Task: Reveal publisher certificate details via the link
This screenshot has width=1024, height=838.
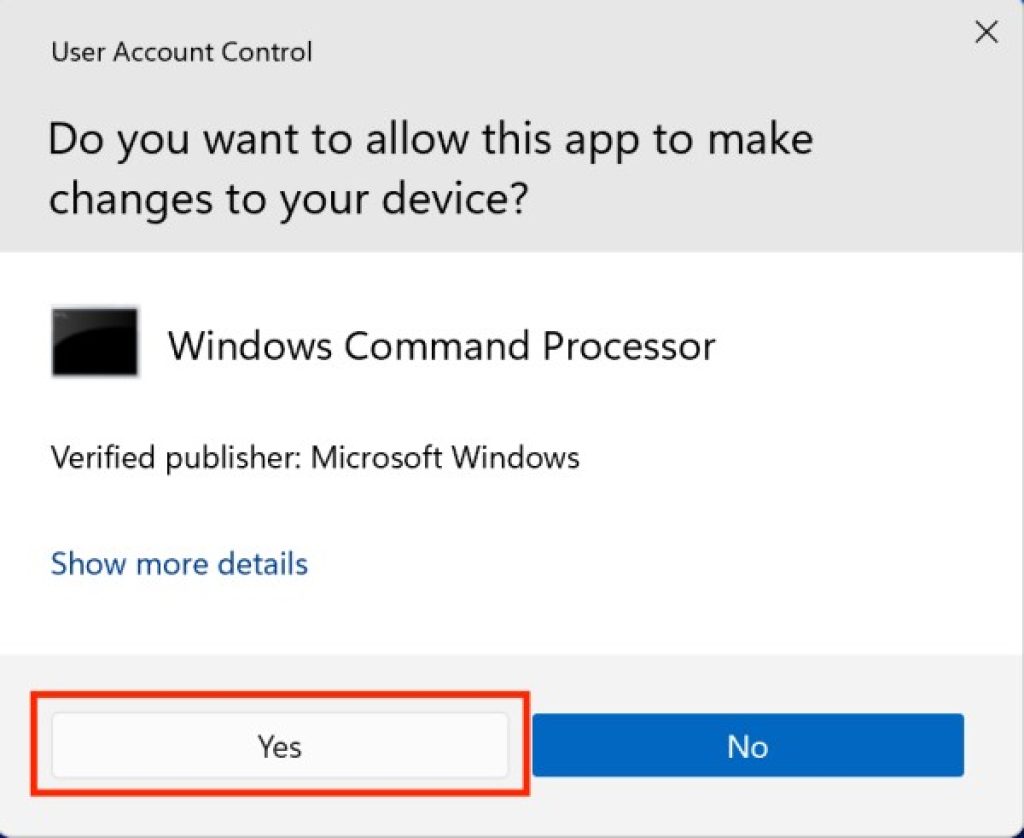Action: click(179, 564)
